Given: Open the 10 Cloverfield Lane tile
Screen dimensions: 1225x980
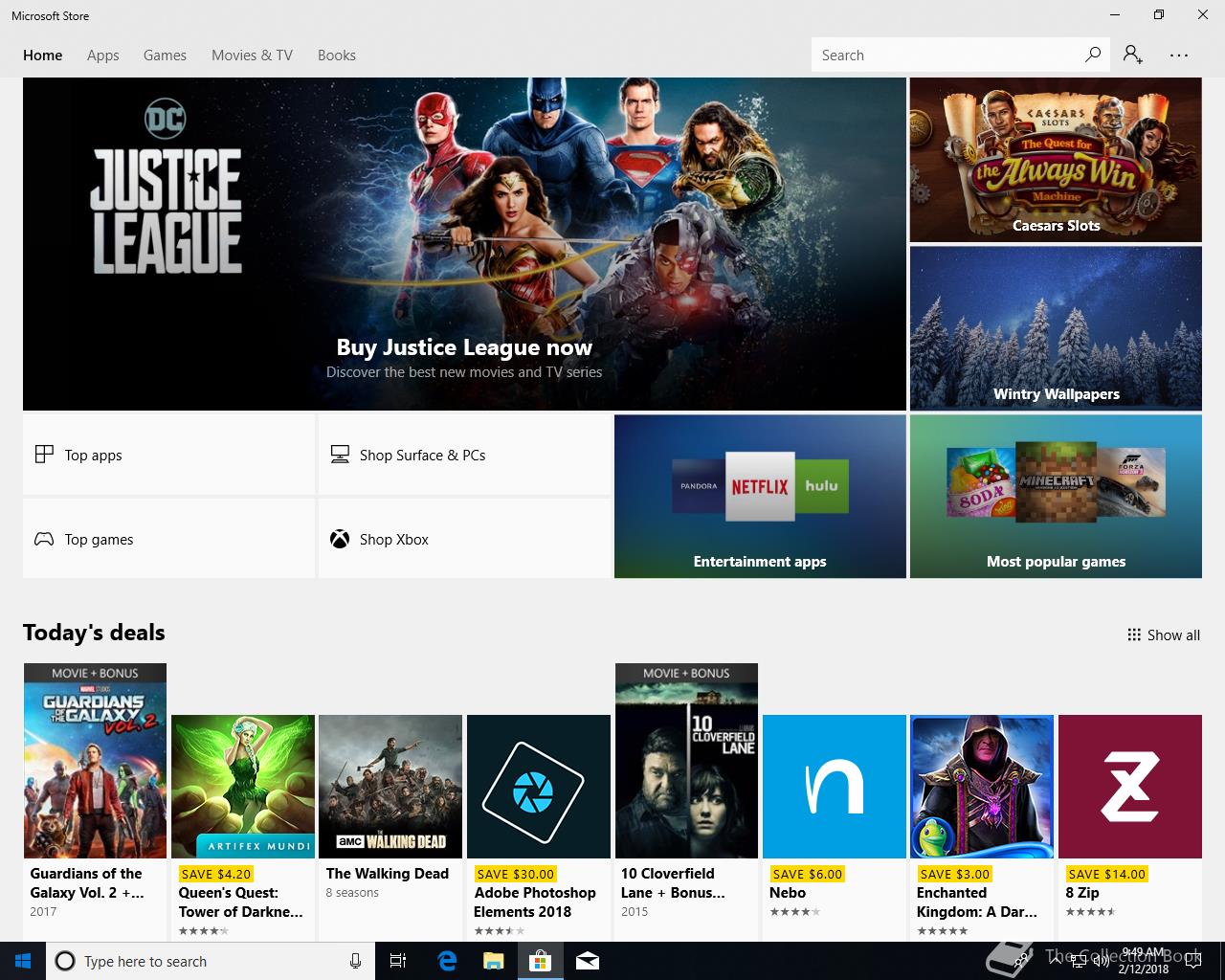Looking at the screenshot, I should [686, 801].
